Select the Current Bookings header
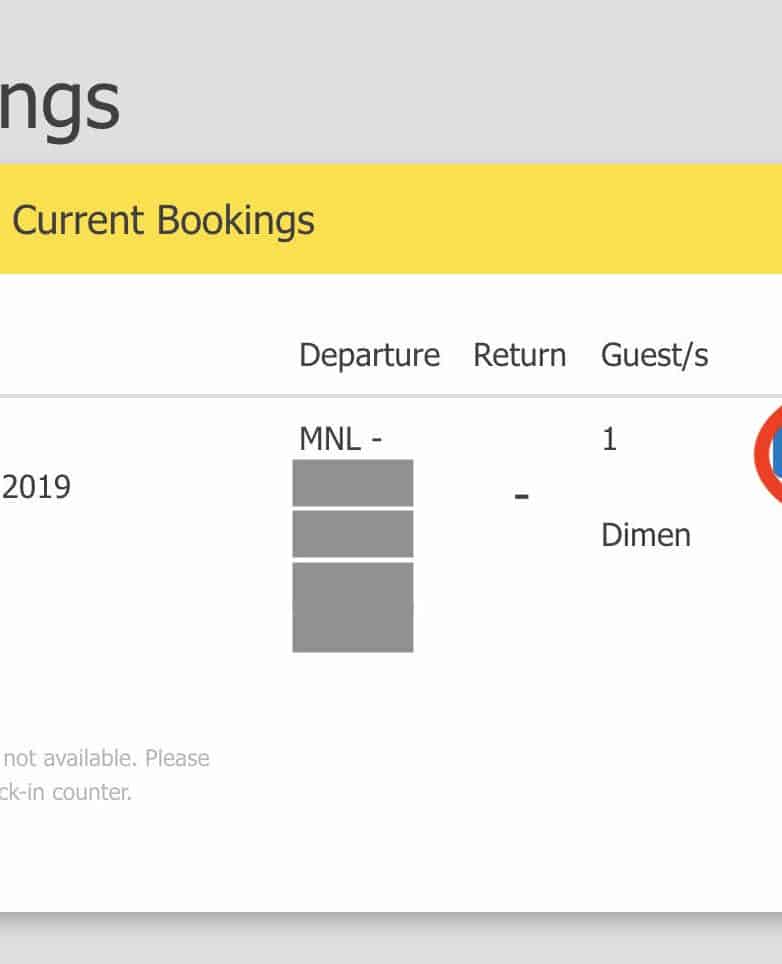Image resolution: width=782 pixels, height=964 pixels. click(163, 220)
